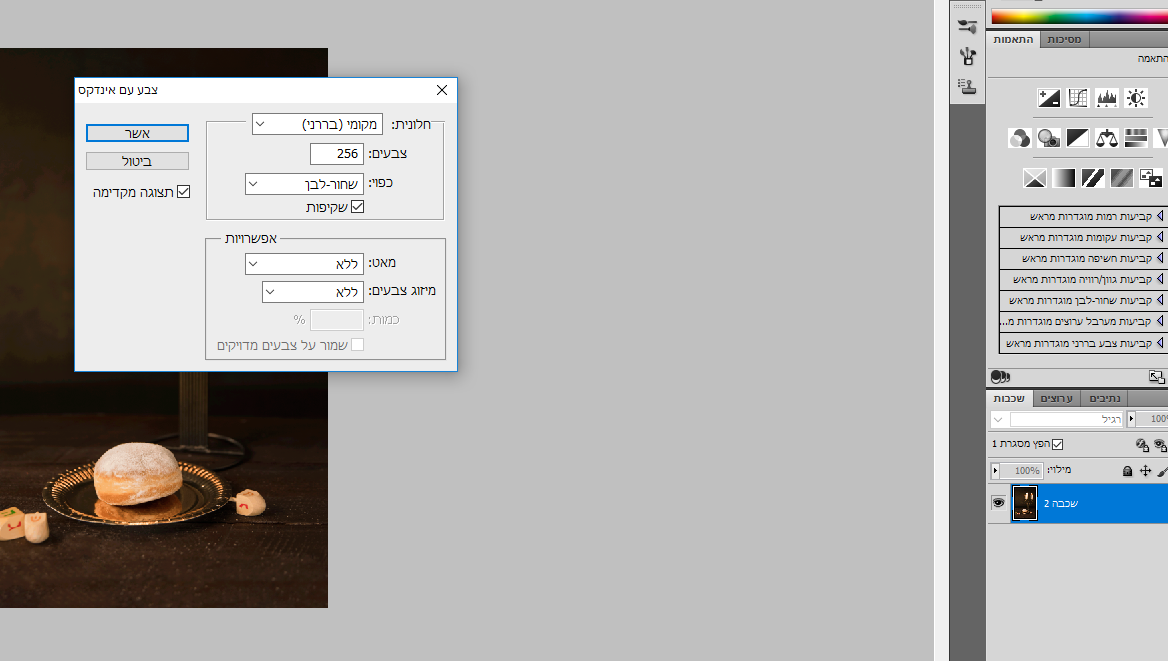Viewport: 1168px width, 661px height.
Task: Switch to the Paths tab נתיבים
Action: pos(1105,399)
